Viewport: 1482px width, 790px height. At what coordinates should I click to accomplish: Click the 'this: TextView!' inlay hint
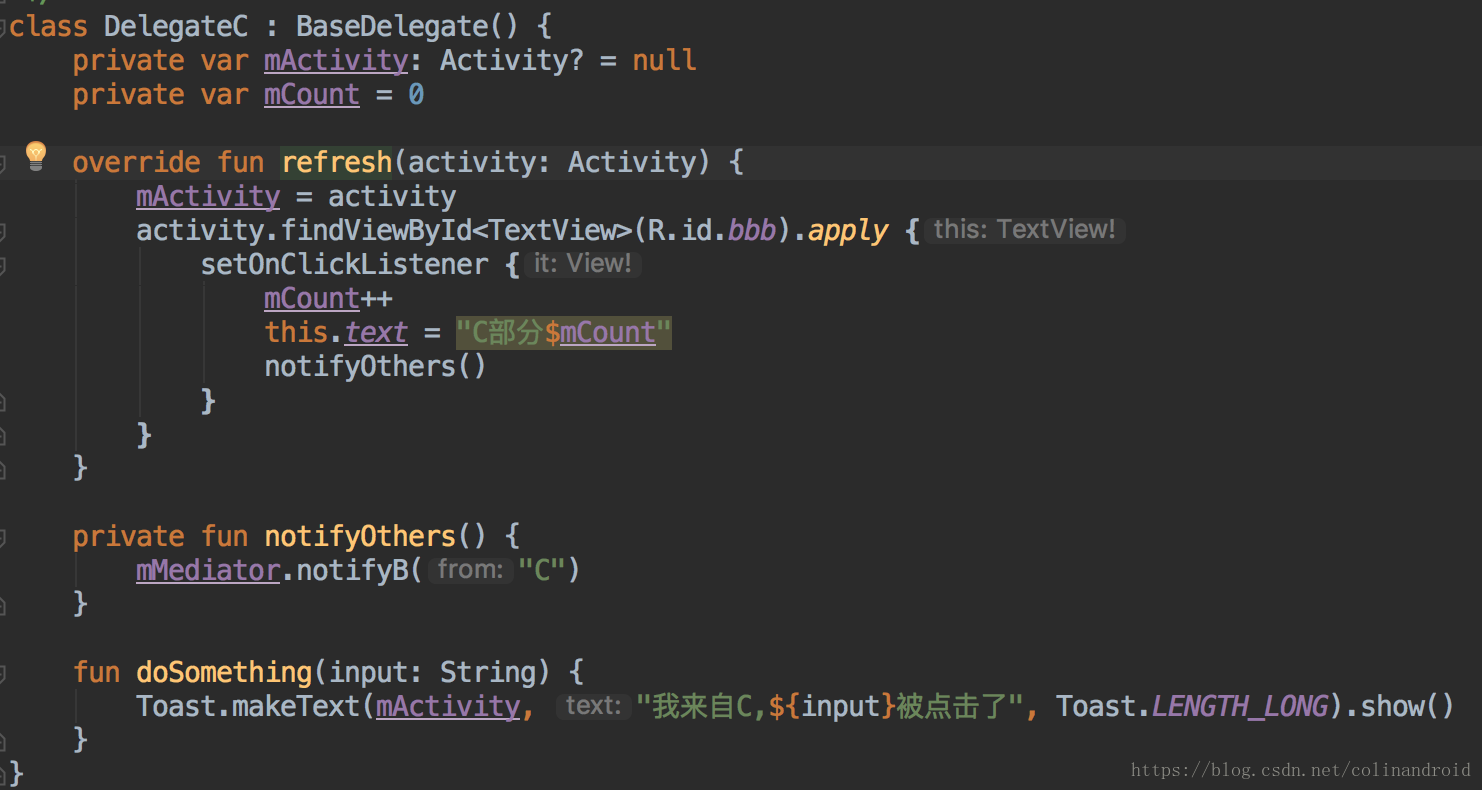click(1024, 230)
